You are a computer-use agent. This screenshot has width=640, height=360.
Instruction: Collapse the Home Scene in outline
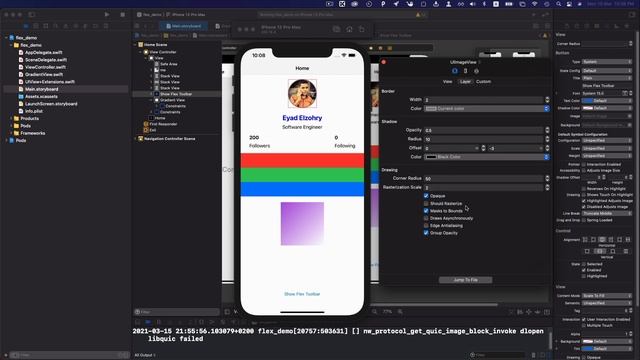(x=136, y=44)
